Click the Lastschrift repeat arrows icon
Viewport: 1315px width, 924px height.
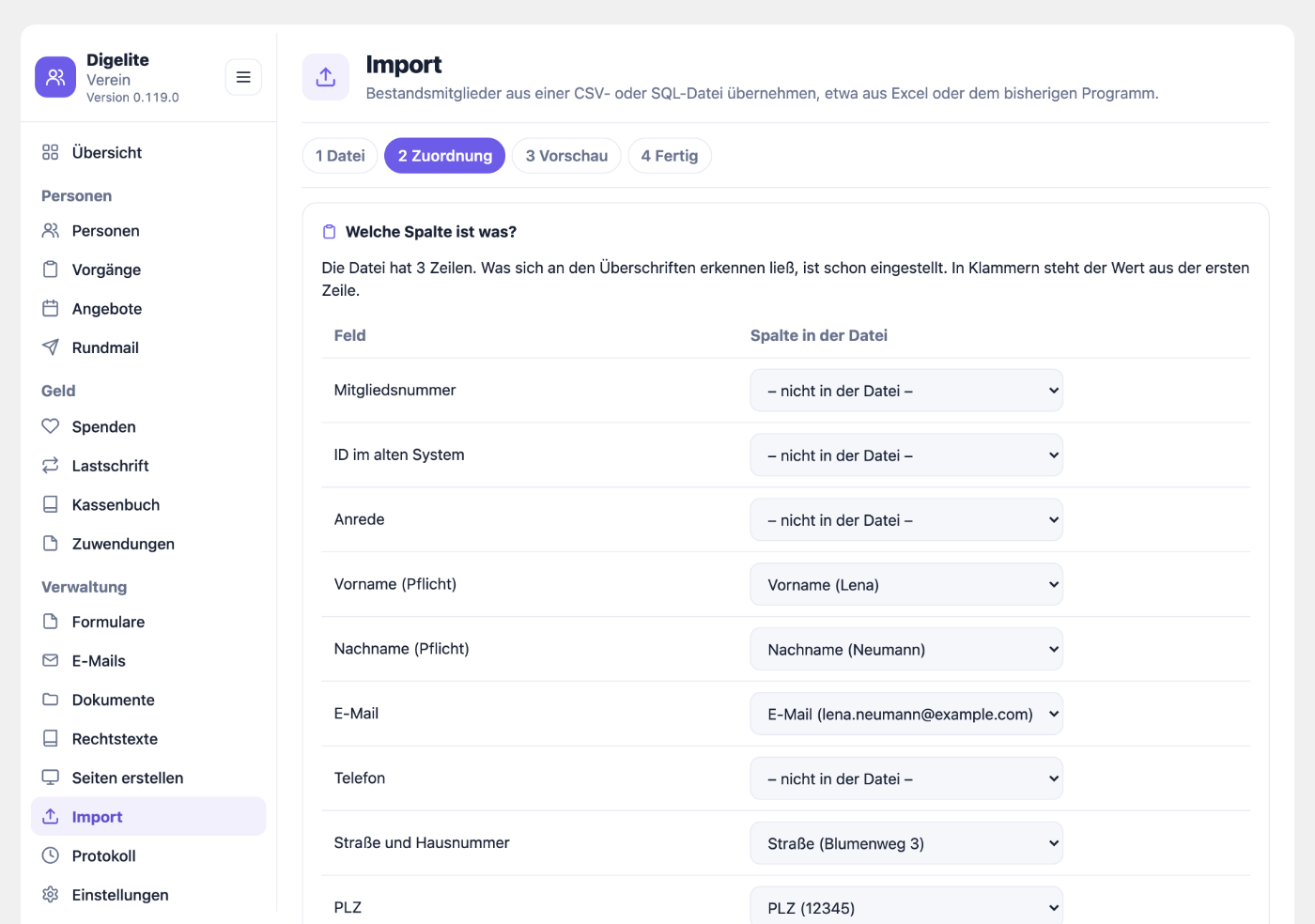click(51, 466)
